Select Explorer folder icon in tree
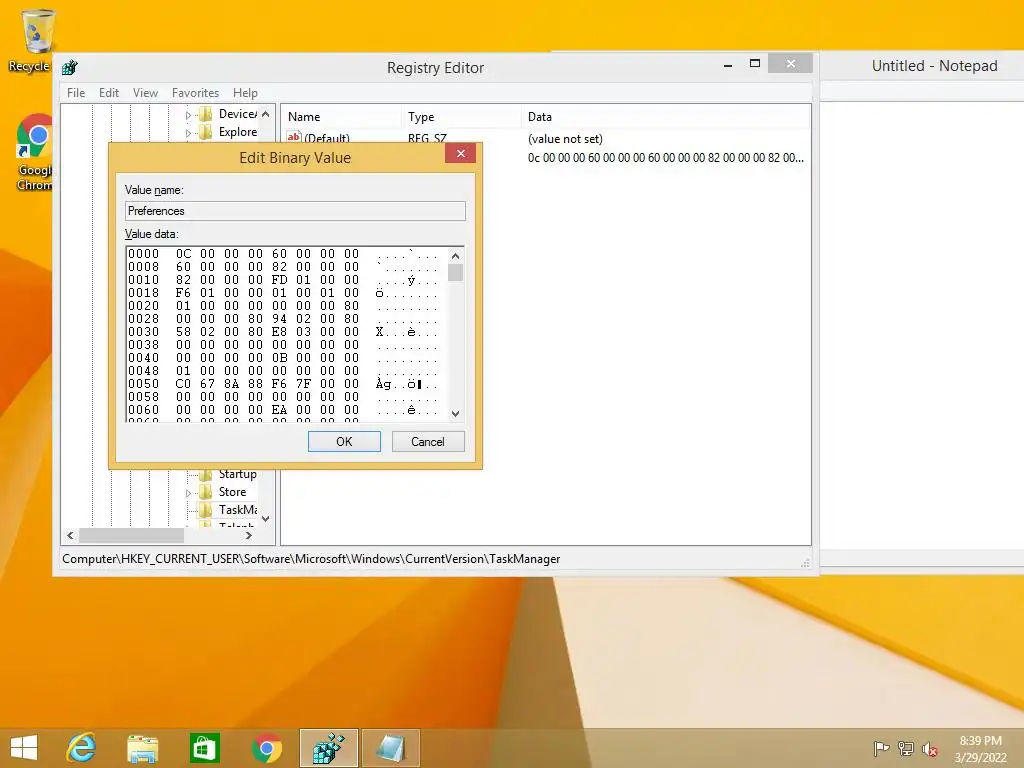Viewport: 1024px width, 768px height. pyautogui.click(x=206, y=133)
